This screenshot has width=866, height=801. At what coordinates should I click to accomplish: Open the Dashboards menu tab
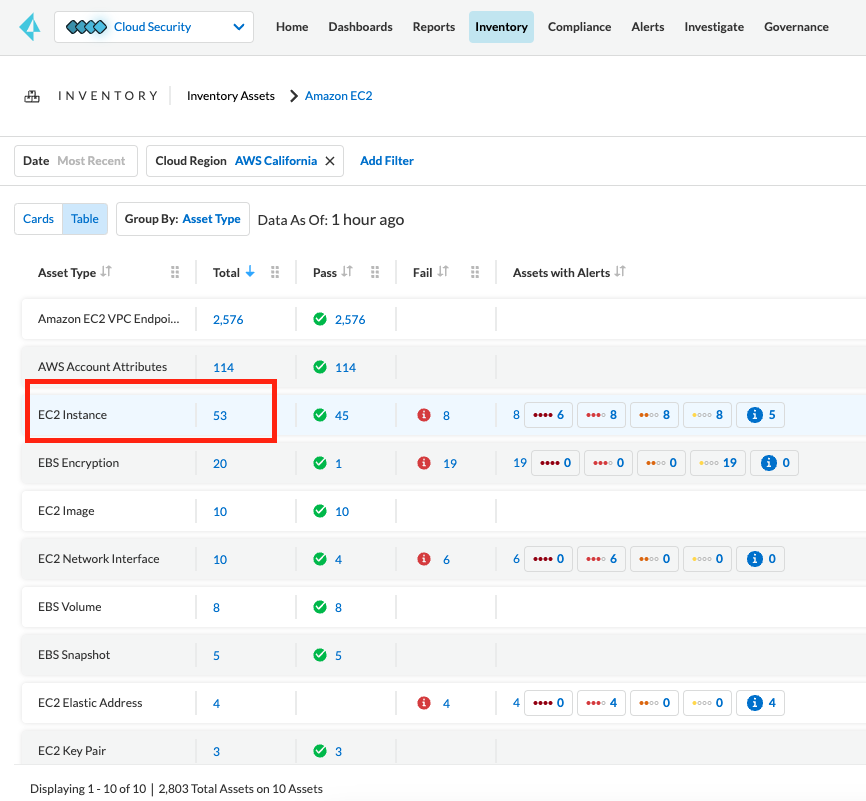coord(360,27)
